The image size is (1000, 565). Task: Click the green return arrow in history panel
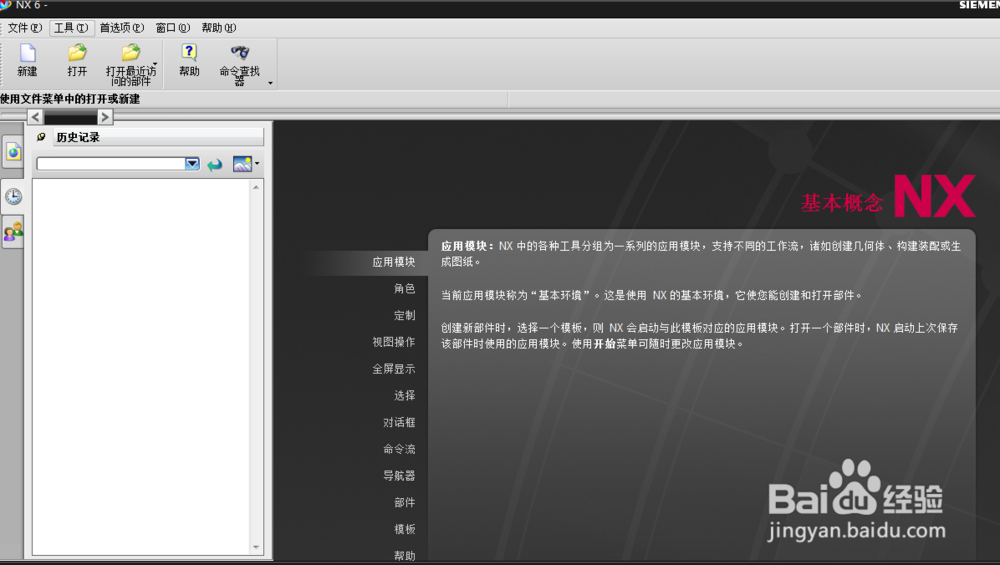214,165
